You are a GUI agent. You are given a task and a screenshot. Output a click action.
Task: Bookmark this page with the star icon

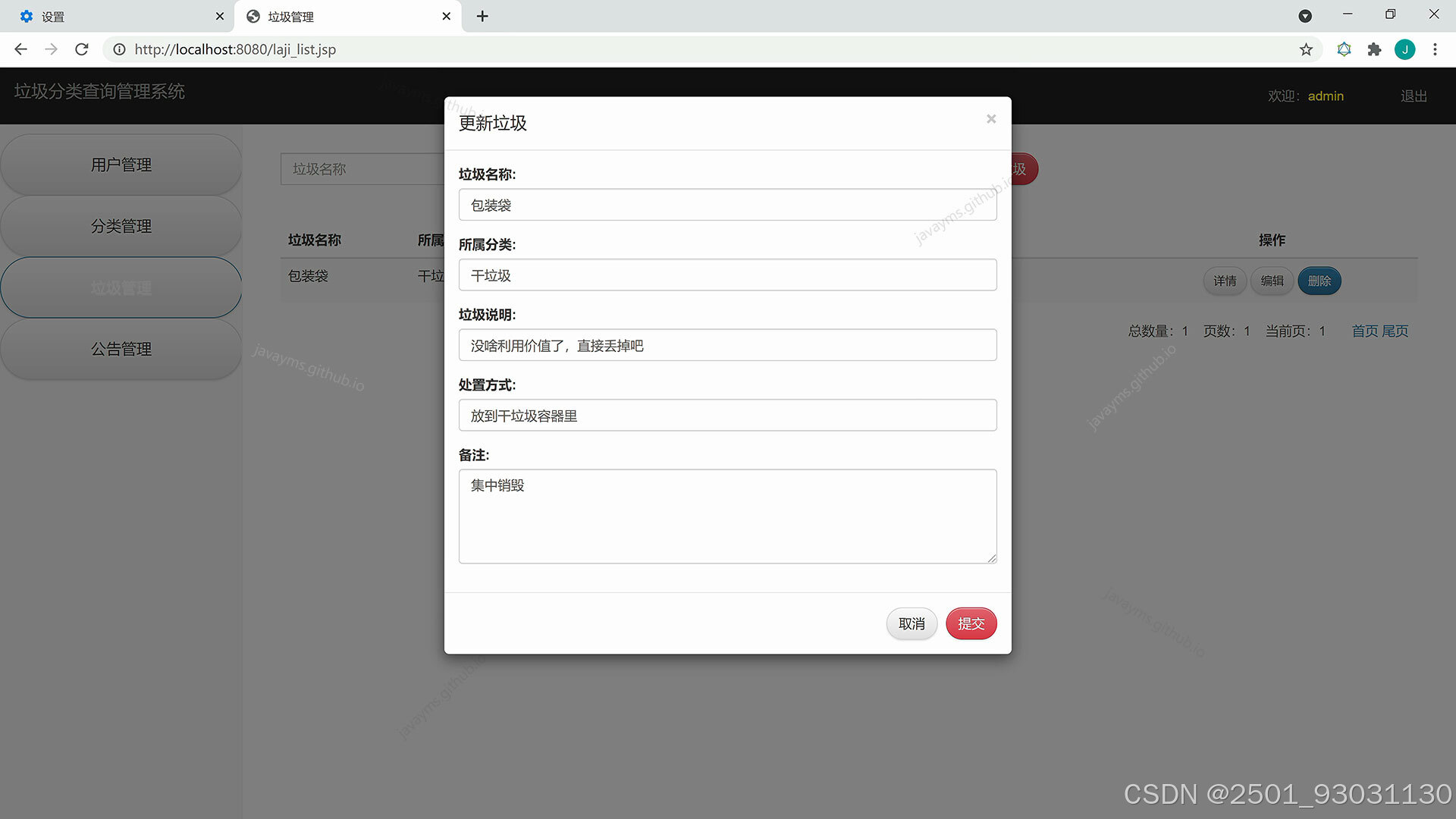tap(1306, 49)
